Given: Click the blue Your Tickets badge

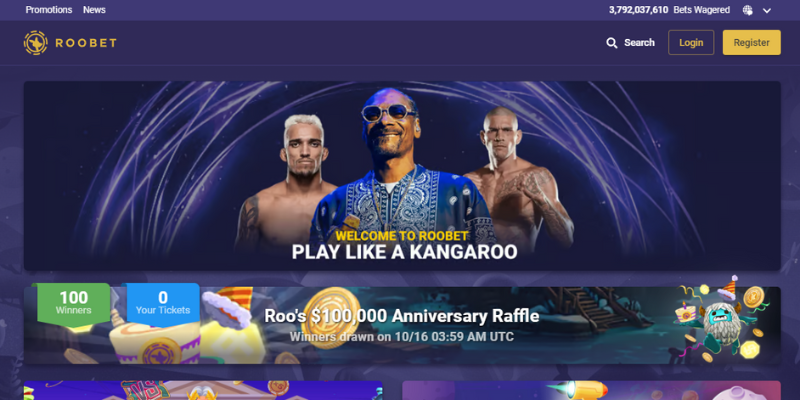Looking at the screenshot, I should (x=163, y=304).
